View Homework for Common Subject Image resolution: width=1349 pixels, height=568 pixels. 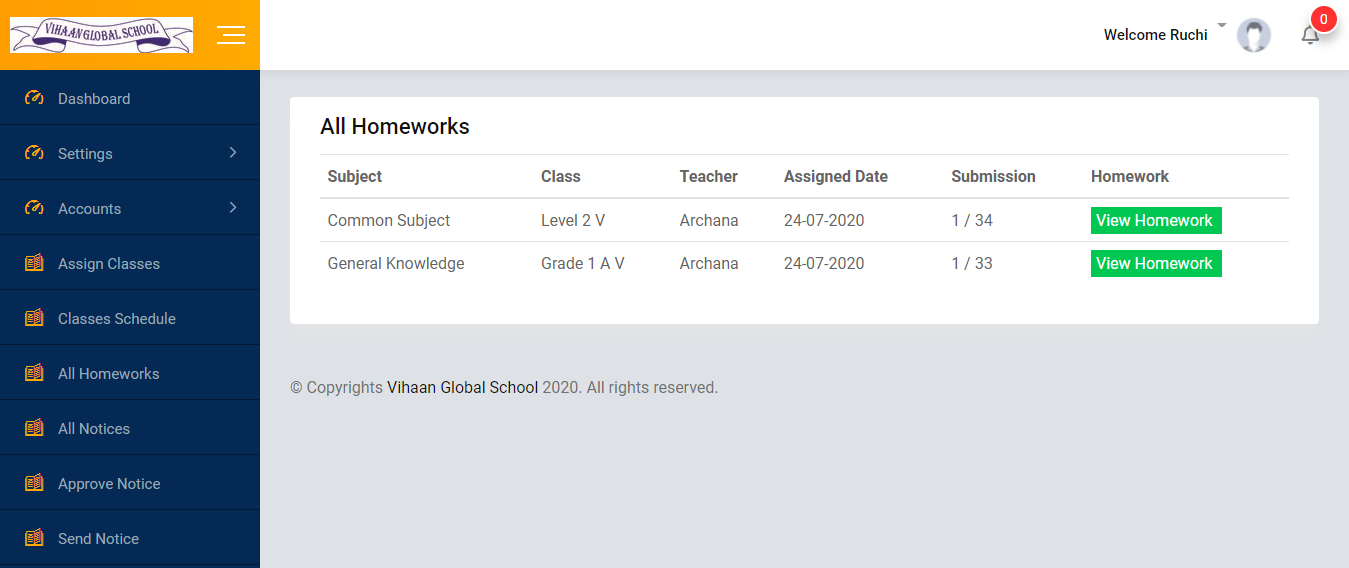click(x=1156, y=221)
